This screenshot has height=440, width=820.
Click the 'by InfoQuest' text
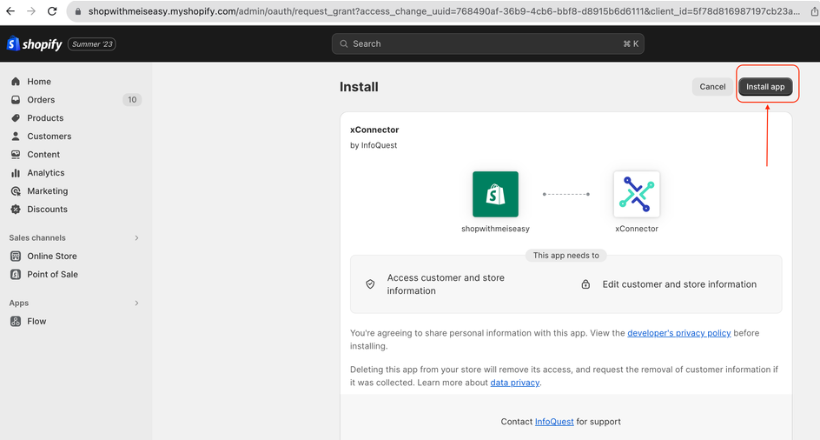[x=373, y=145]
